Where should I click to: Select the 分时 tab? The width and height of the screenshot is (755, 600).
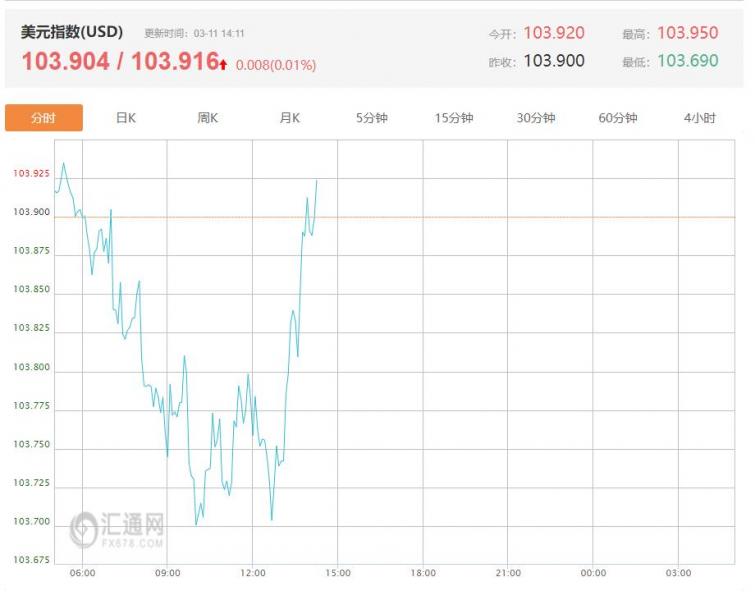pyautogui.click(x=44, y=118)
